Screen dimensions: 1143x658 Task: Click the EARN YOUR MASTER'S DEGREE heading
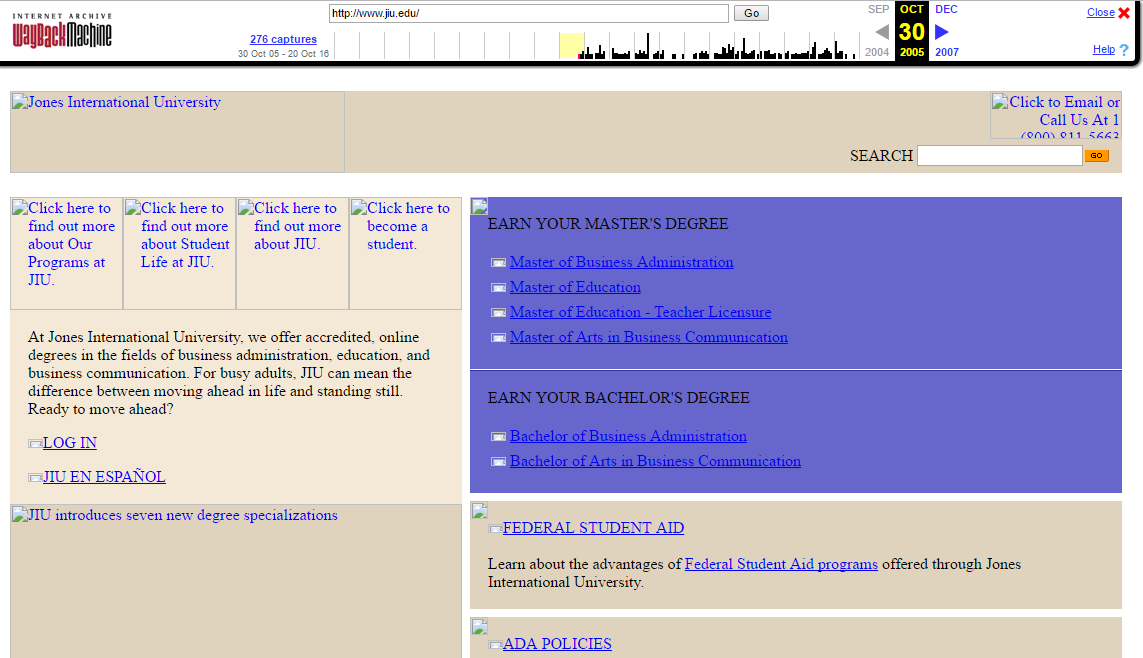(608, 224)
